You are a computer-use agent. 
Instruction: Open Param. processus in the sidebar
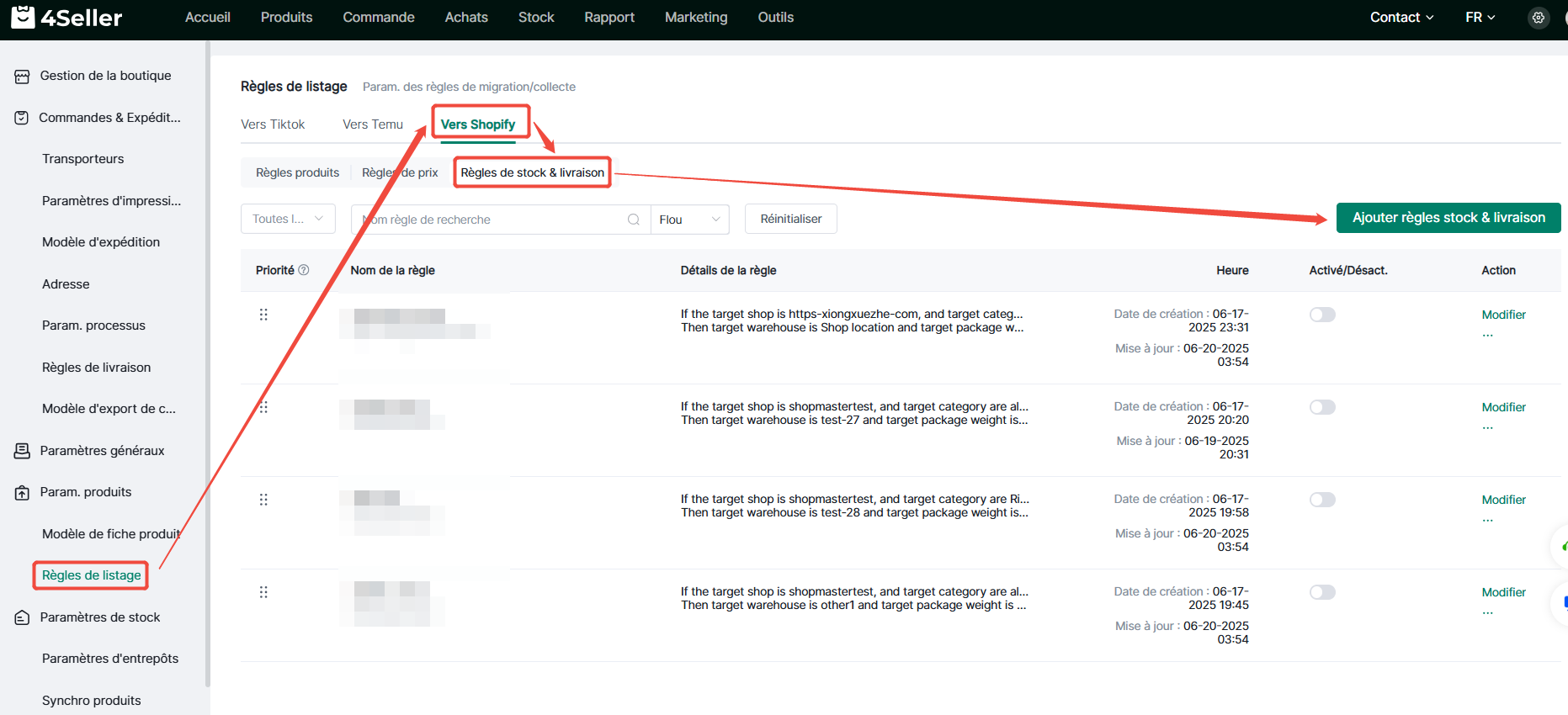point(93,326)
